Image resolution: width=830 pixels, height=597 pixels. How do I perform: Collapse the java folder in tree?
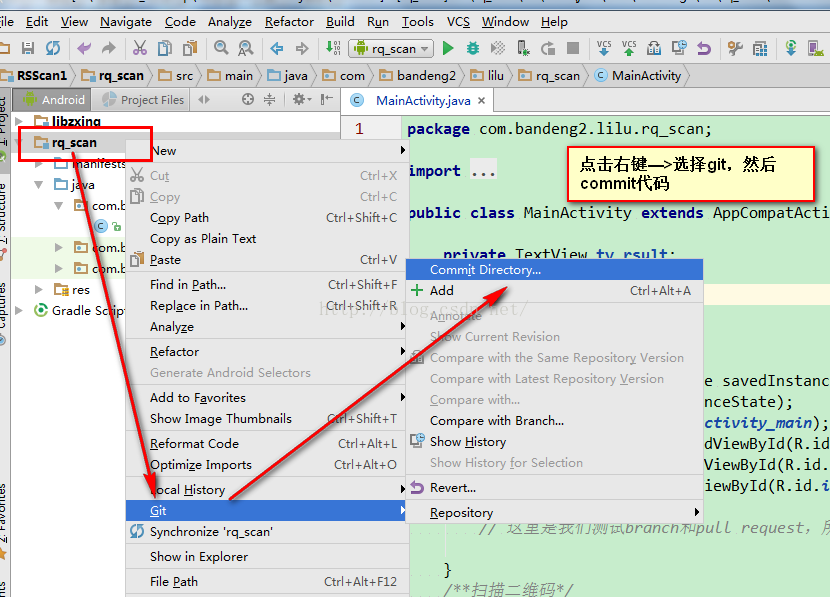(40, 185)
